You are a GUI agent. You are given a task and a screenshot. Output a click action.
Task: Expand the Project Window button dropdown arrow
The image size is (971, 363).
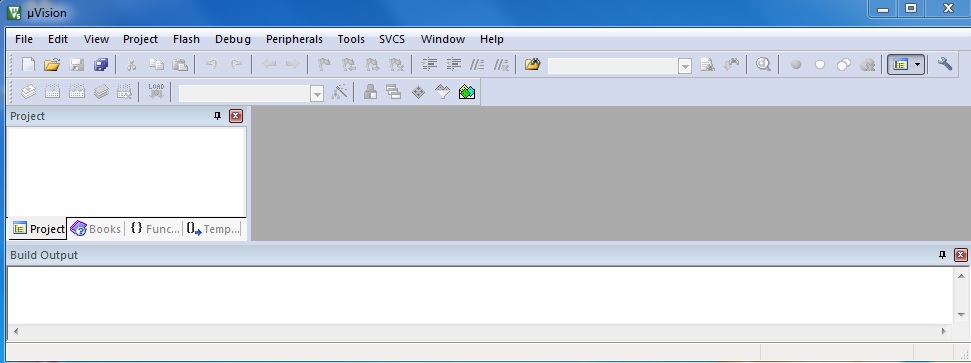pos(918,64)
